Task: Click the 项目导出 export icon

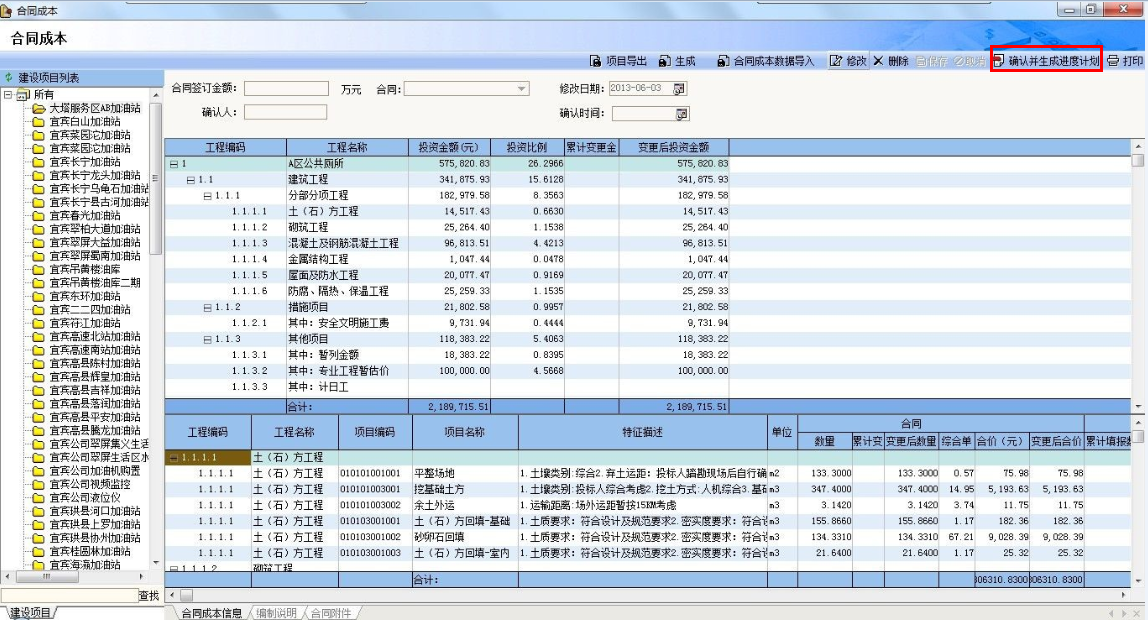Action: (596, 61)
